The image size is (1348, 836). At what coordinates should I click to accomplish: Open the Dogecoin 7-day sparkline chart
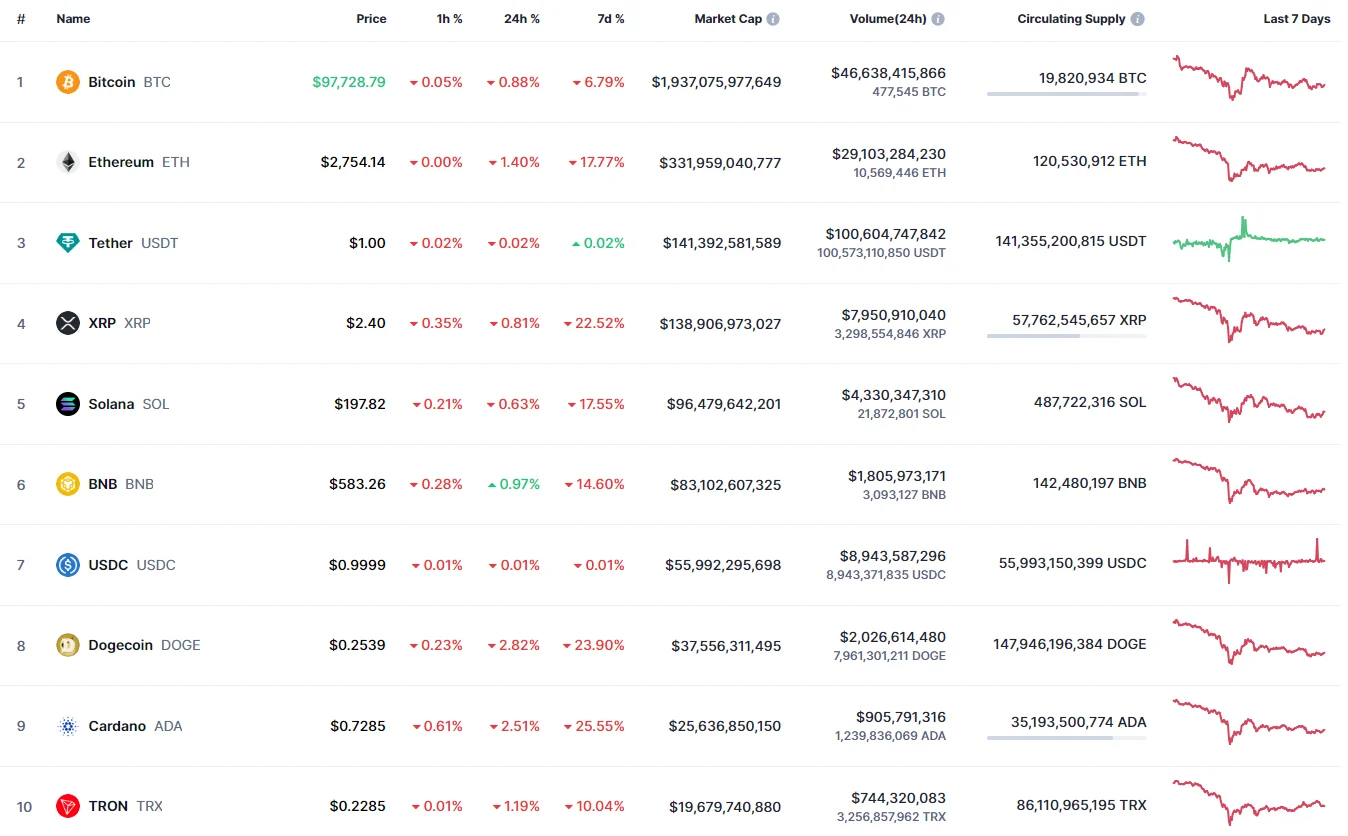coord(1249,642)
